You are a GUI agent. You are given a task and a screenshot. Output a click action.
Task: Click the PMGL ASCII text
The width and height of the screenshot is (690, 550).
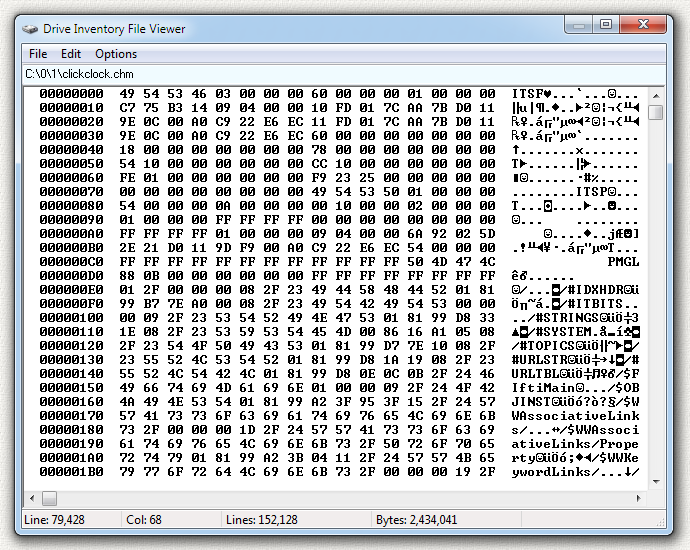(623, 262)
